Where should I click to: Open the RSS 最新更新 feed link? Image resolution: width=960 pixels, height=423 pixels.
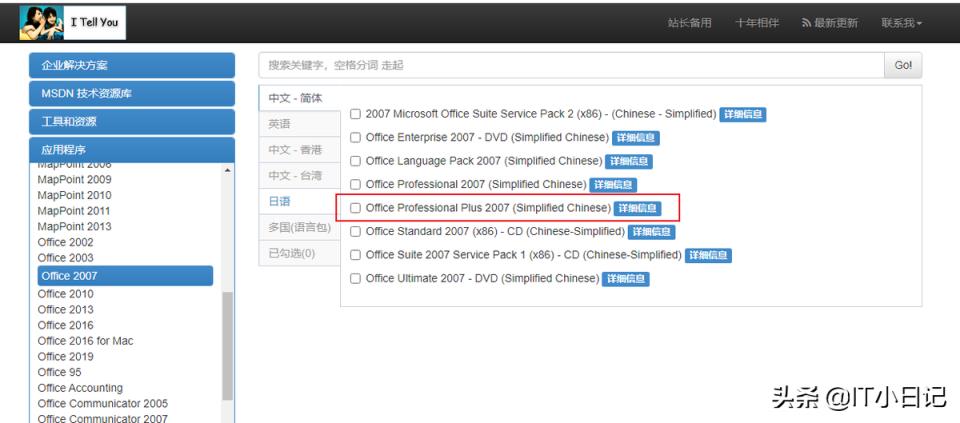(x=830, y=23)
